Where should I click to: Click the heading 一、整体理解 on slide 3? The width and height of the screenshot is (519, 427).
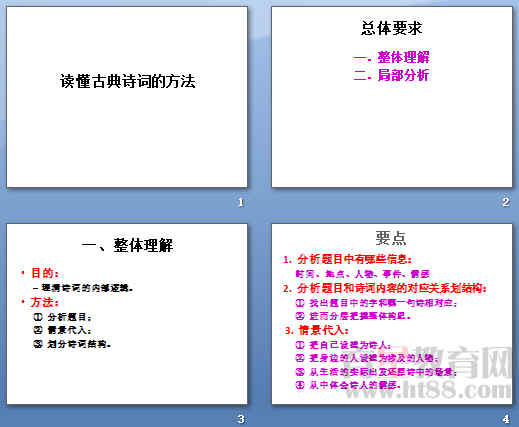pos(127,246)
